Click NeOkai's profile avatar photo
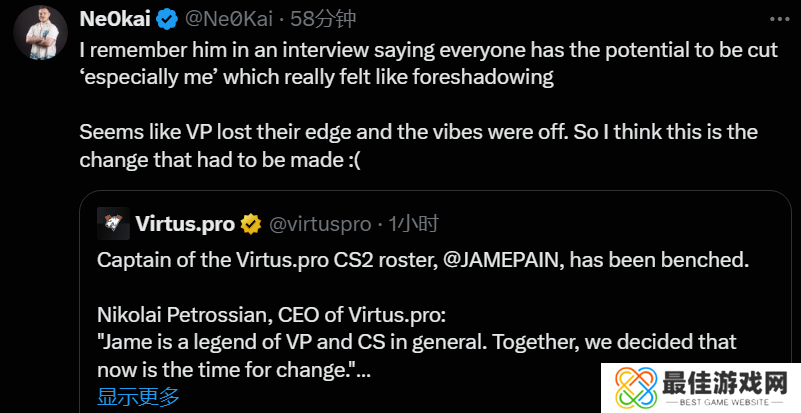 coord(41,35)
